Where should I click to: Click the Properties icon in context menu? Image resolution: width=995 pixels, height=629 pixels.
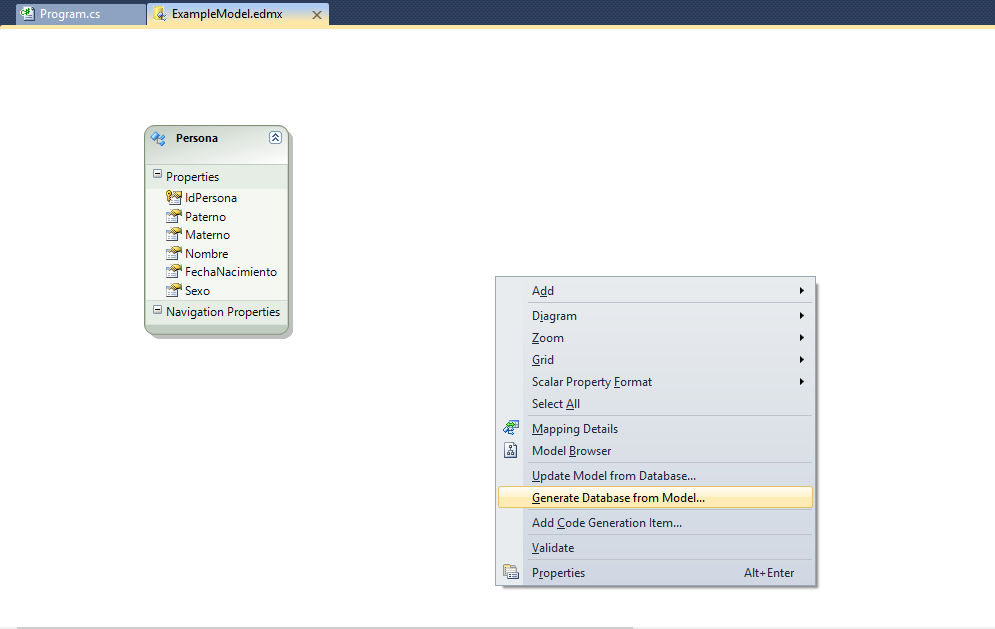coord(511,573)
